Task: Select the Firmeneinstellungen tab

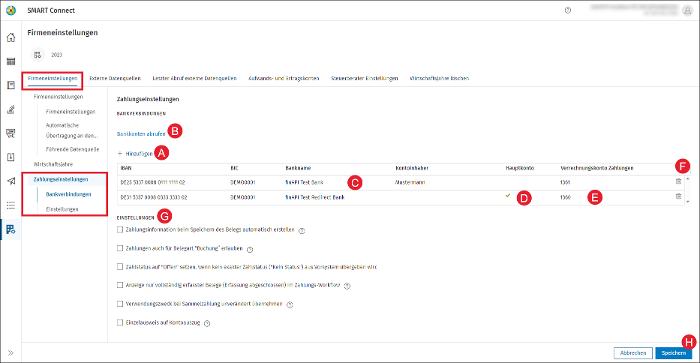Action: coord(52,79)
